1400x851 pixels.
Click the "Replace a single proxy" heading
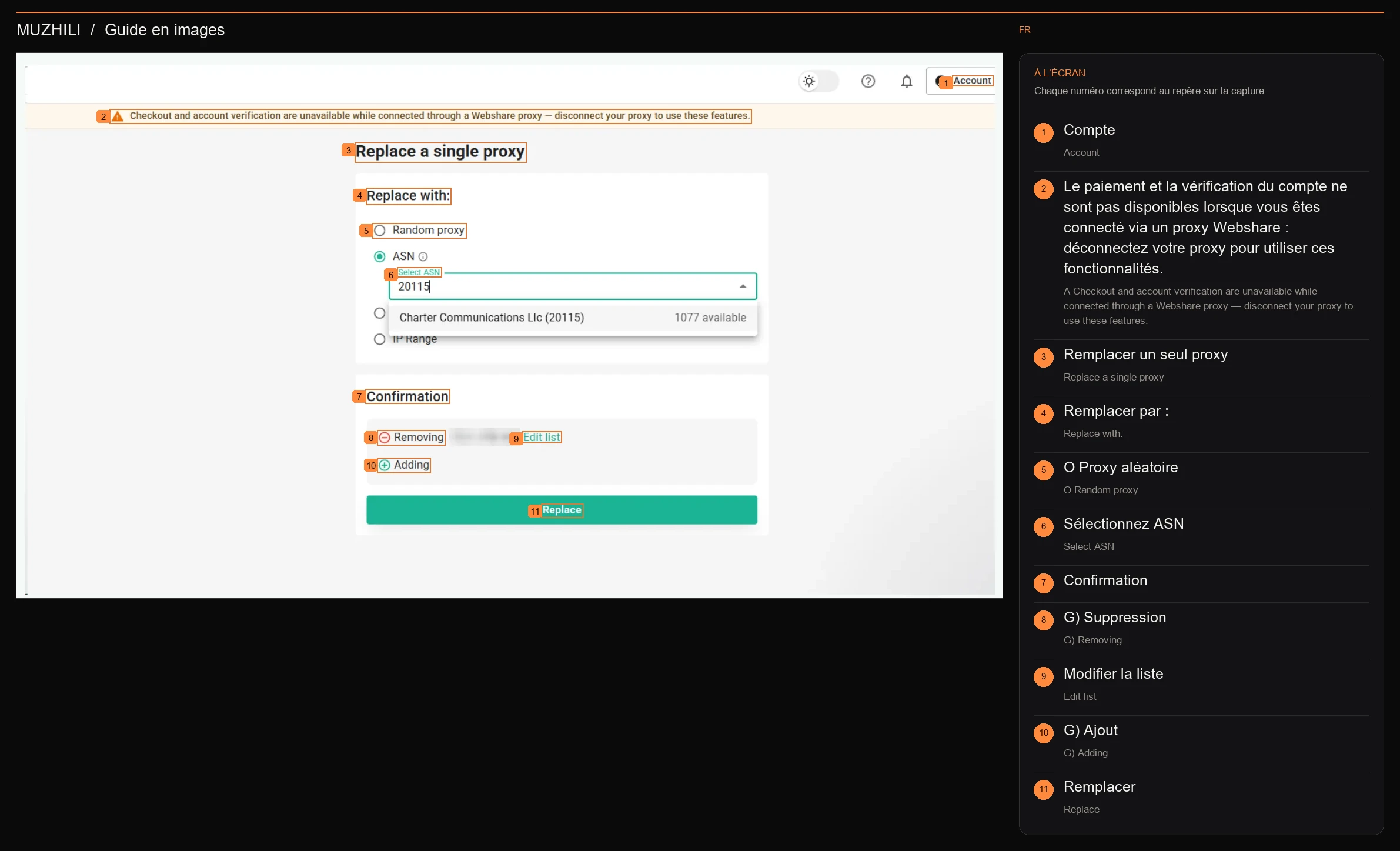[x=440, y=152]
